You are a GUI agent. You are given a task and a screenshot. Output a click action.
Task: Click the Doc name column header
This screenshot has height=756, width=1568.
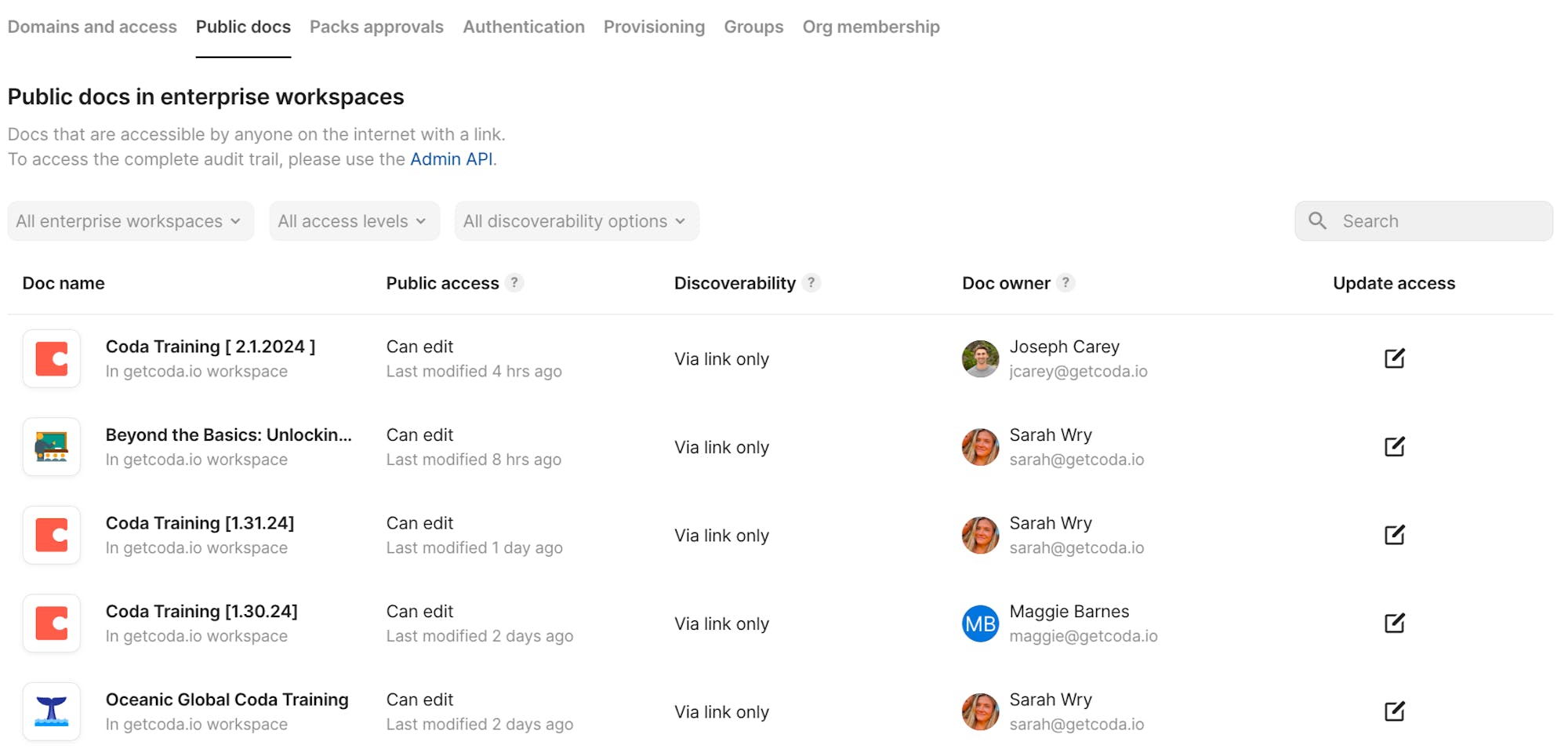tap(64, 283)
